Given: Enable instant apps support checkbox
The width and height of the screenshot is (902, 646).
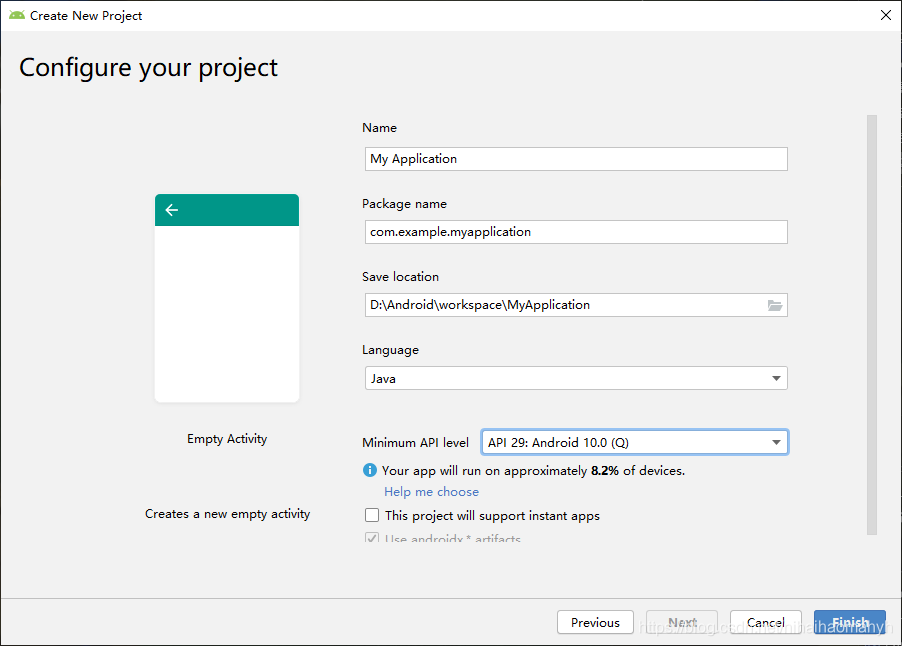Looking at the screenshot, I should [372, 516].
